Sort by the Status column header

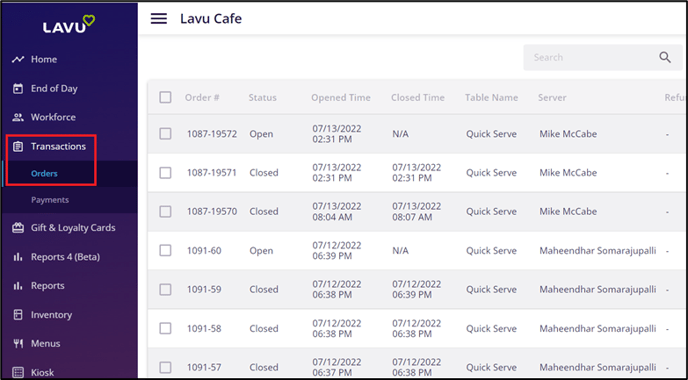pos(262,97)
